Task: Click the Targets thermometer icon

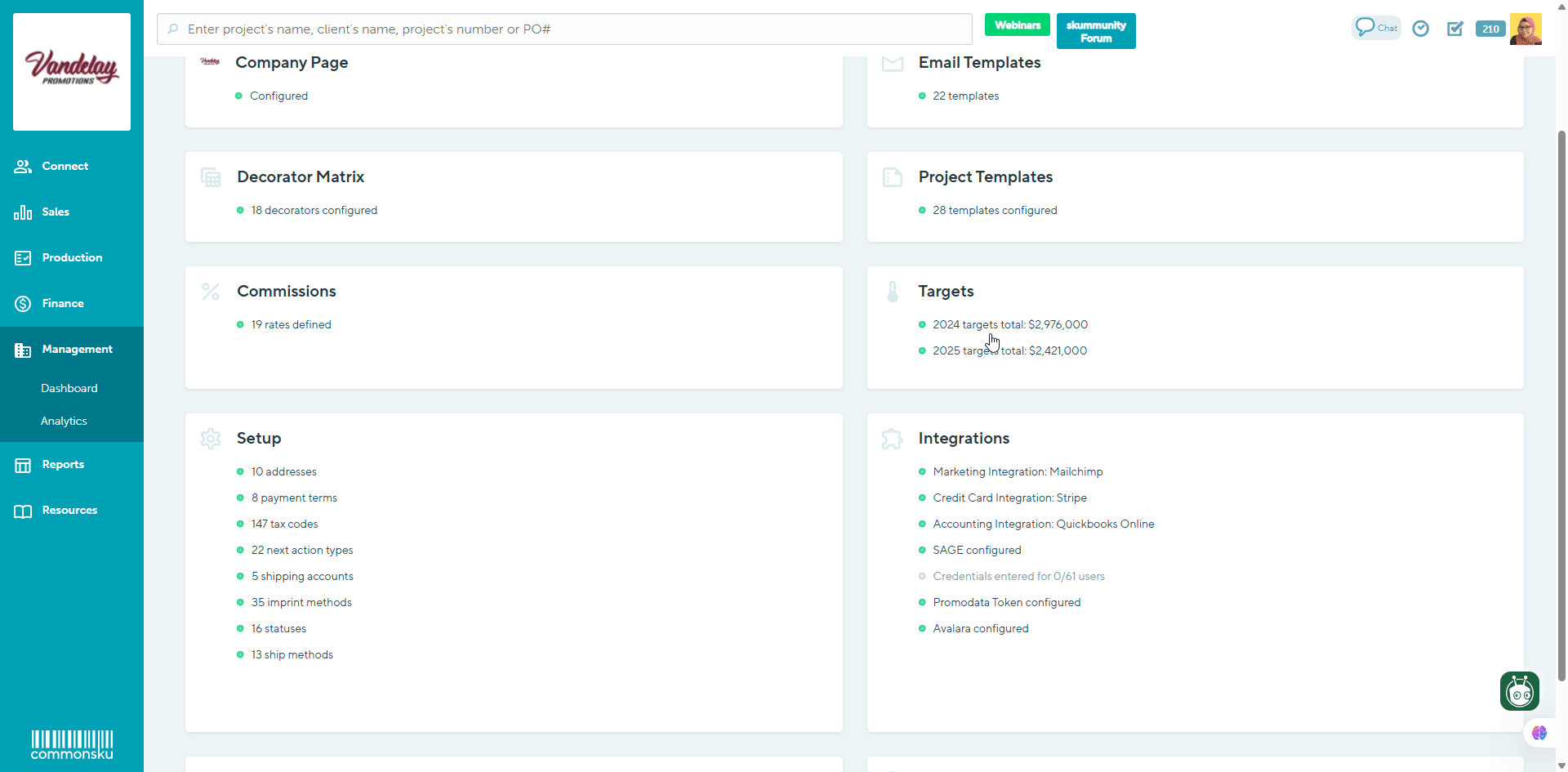Action: click(892, 292)
